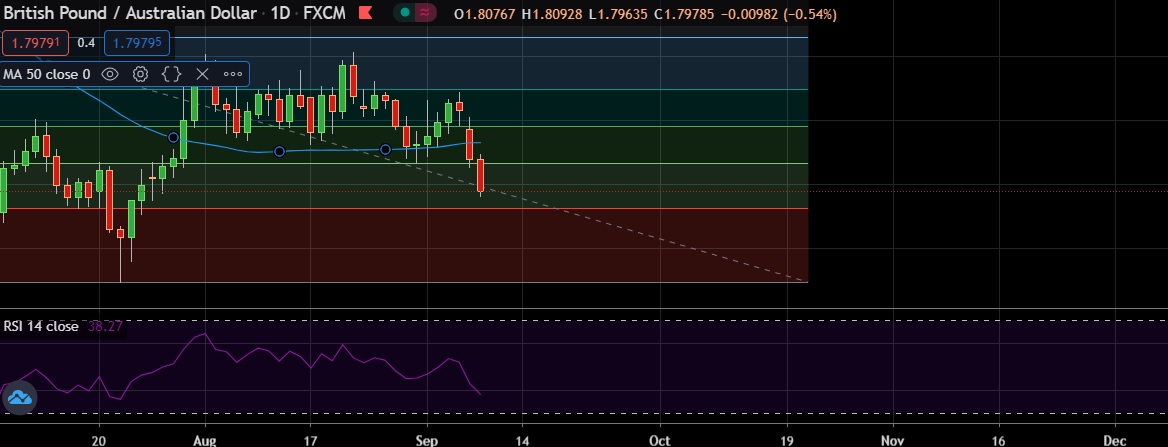The height and width of the screenshot is (447, 1168).
Task: Click the blue buy price 1.79795 button
Action: [x=137, y=43]
